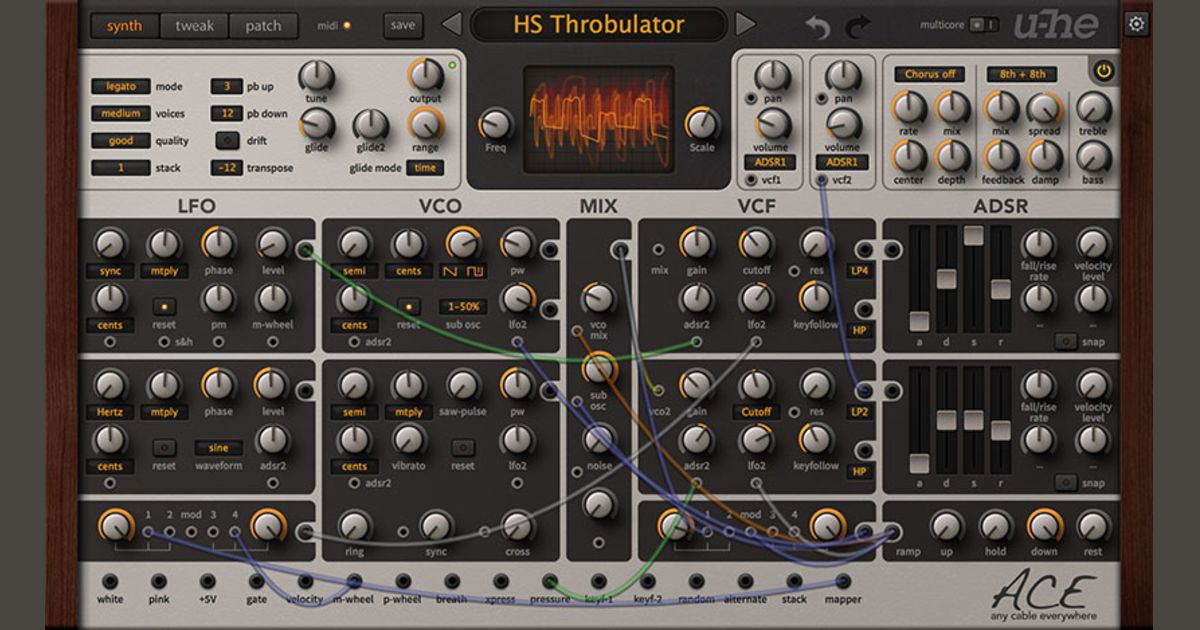The height and width of the screenshot is (630, 1200).
Task: Open the legato voice mode selector
Action: (x=119, y=85)
